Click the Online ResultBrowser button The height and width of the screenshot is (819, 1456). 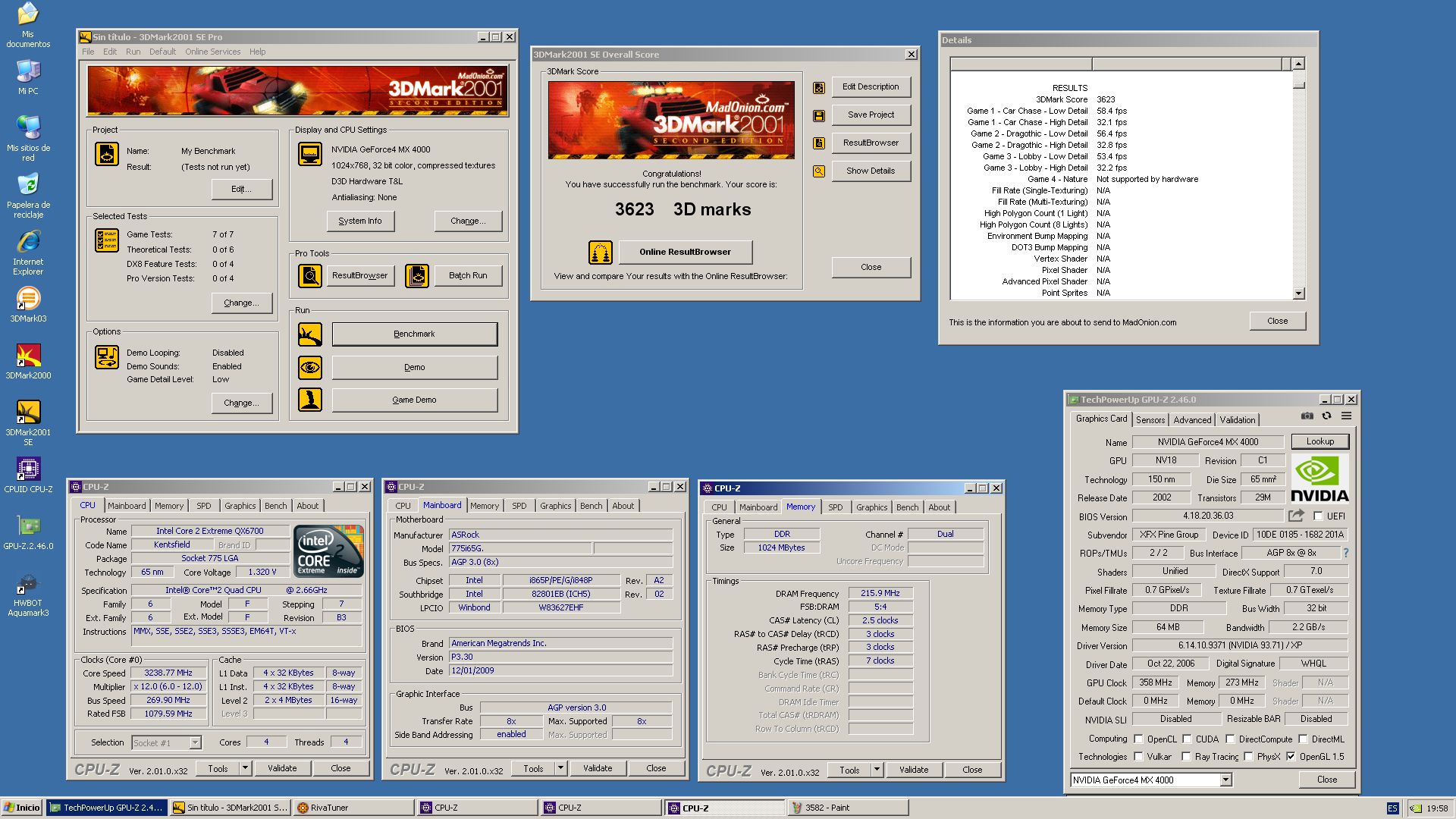coord(685,253)
